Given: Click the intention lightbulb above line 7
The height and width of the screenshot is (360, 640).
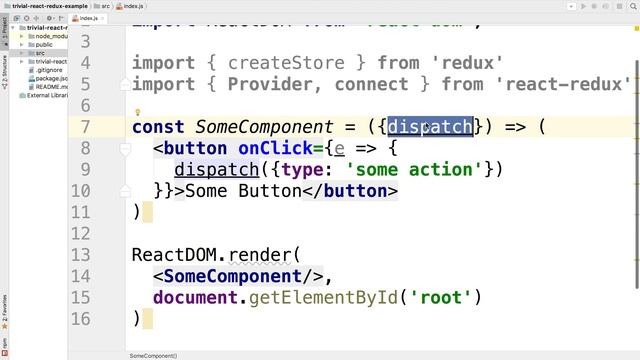Looking at the screenshot, I should click(138, 112).
